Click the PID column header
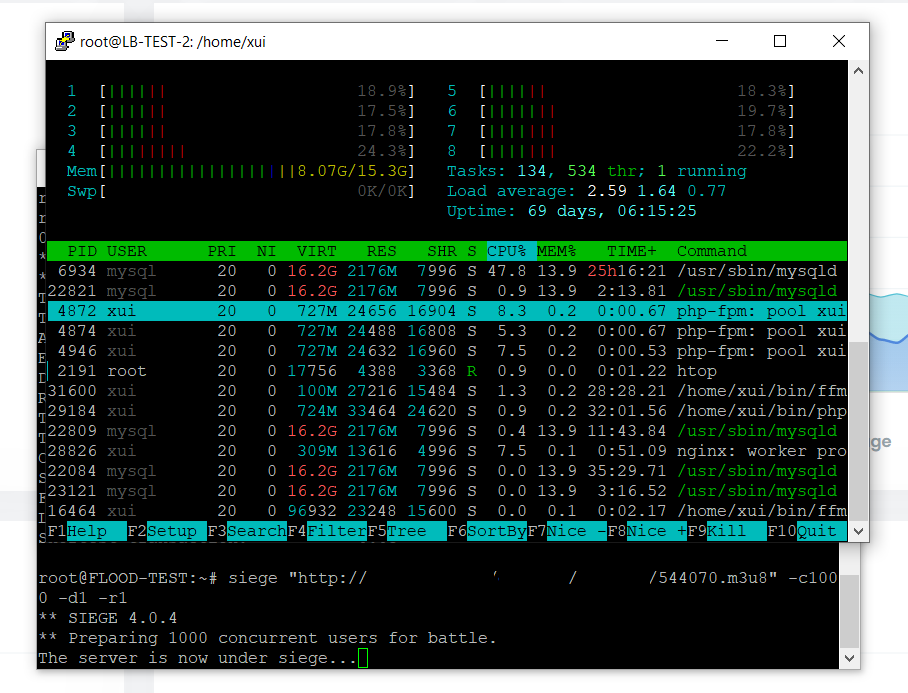This screenshot has height=693, width=908. click(x=82, y=251)
